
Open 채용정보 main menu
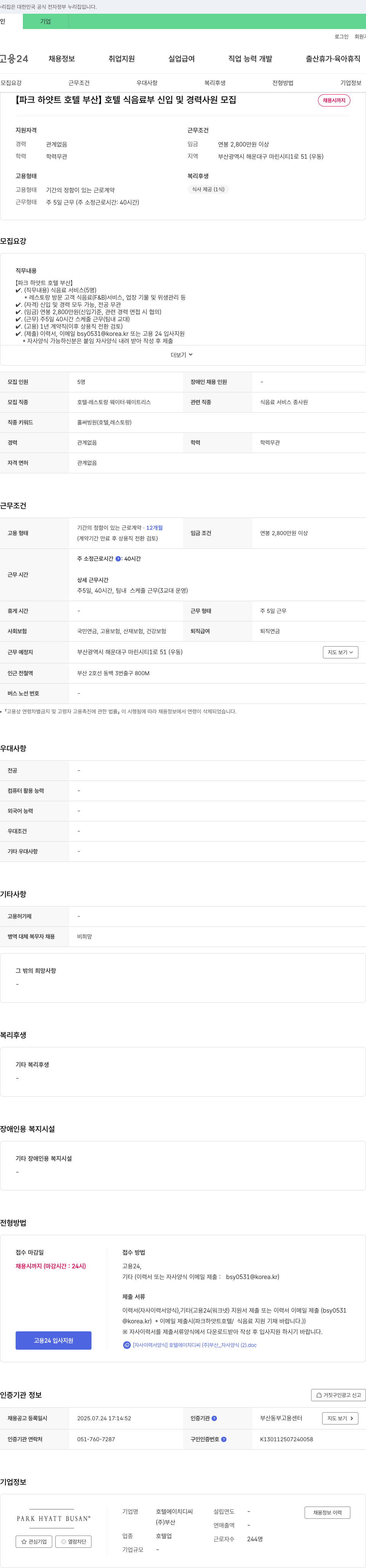(61, 58)
